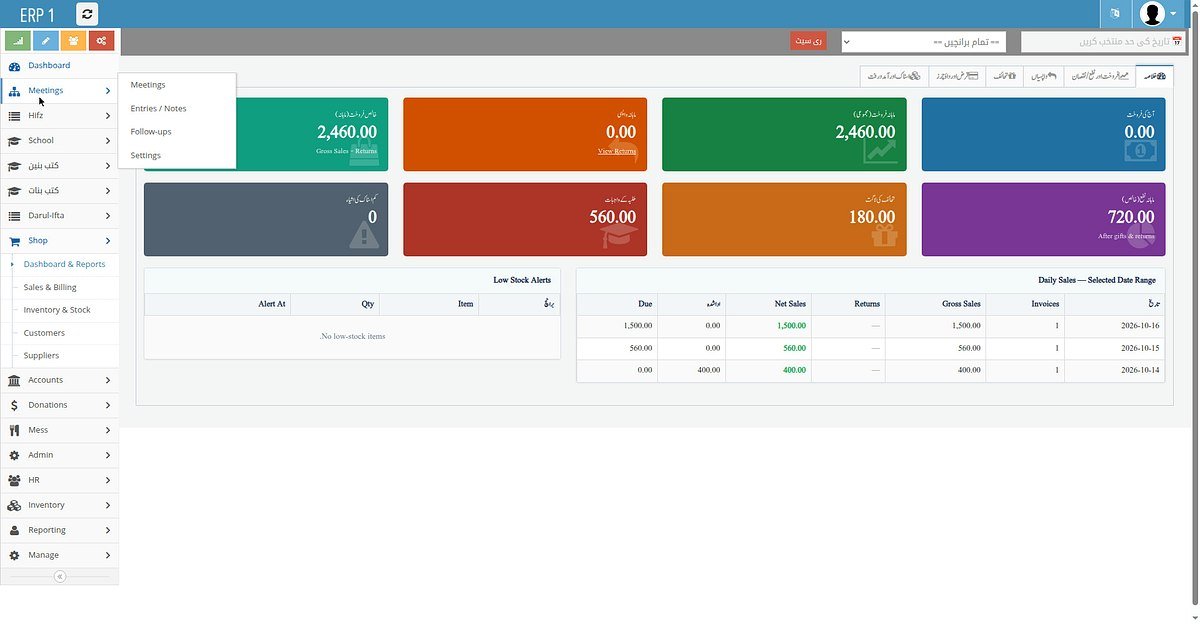Open Dashboard & Reports under Shop
The width and height of the screenshot is (1200, 625).
[64, 264]
